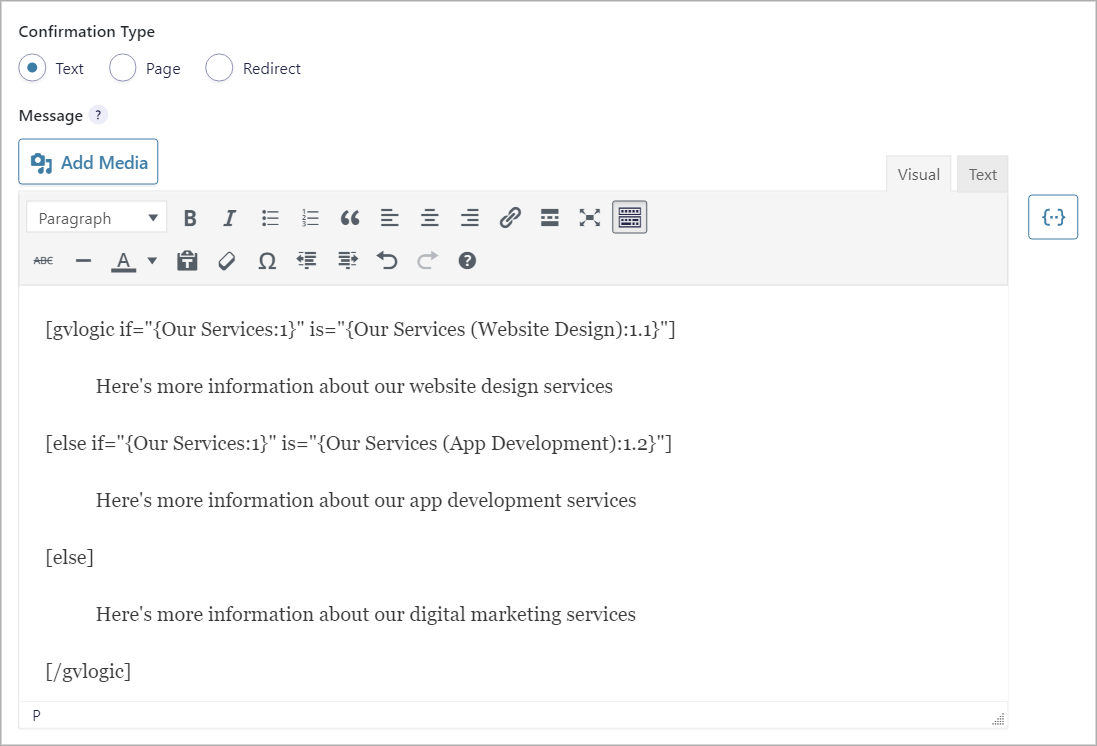The image size is (1097, 746).
Task: Apply blockquote formatting
Action: pos(350,218)
